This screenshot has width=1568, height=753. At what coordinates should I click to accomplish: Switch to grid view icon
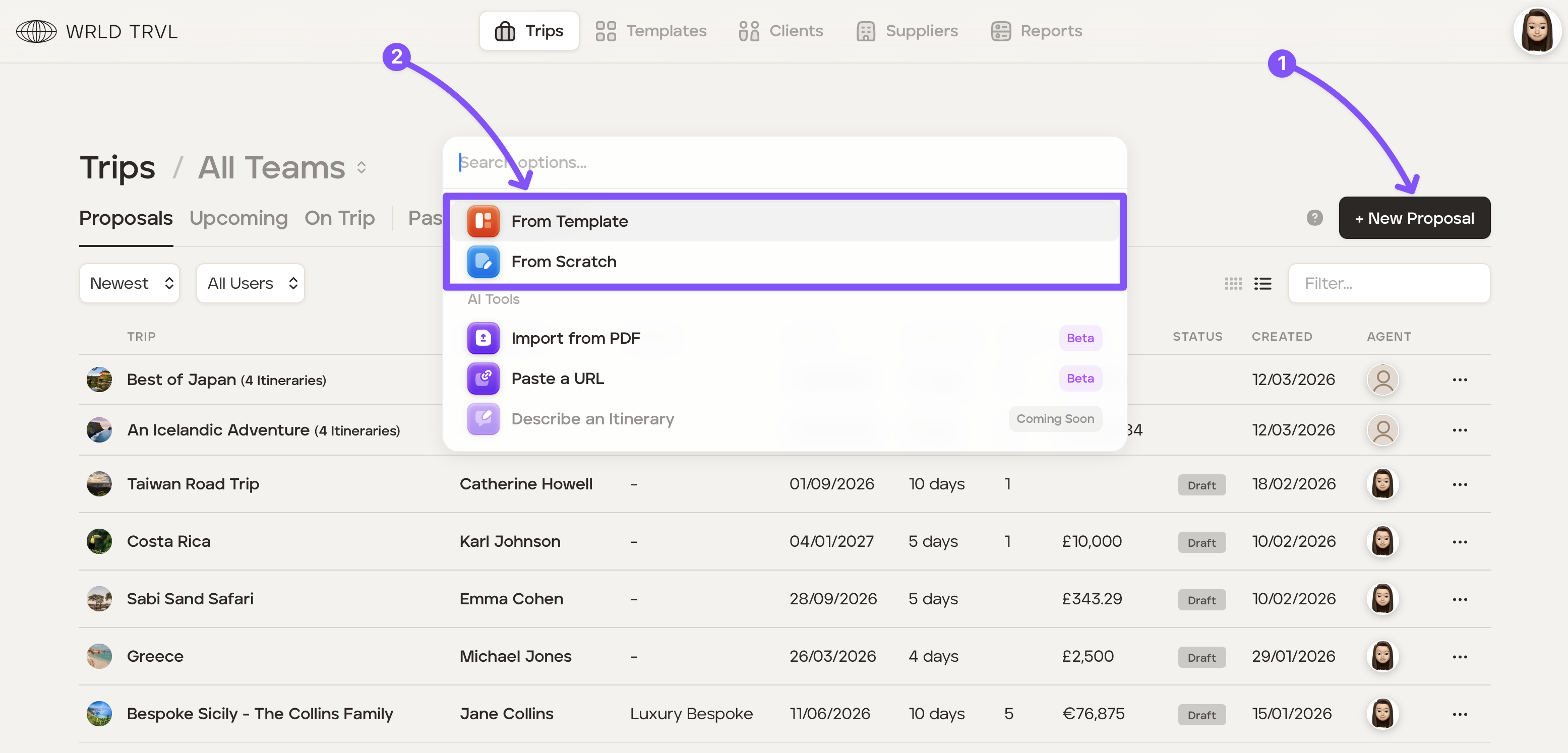click(1233, 284)
